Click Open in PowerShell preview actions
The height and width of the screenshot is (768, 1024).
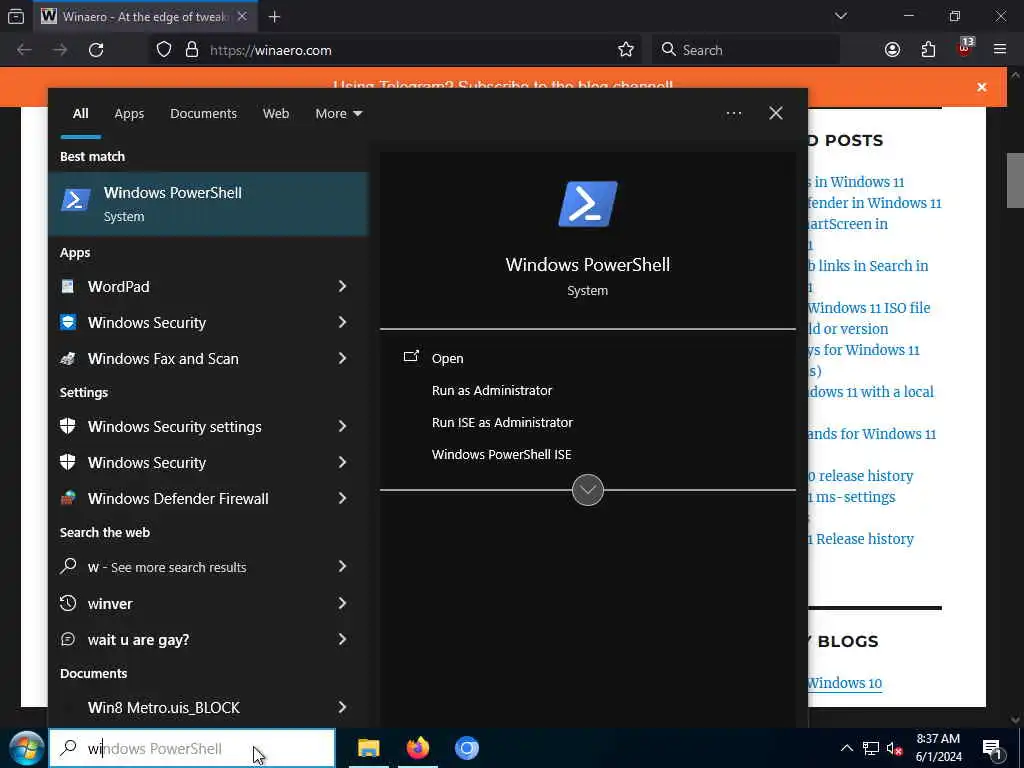click(447, 358)
